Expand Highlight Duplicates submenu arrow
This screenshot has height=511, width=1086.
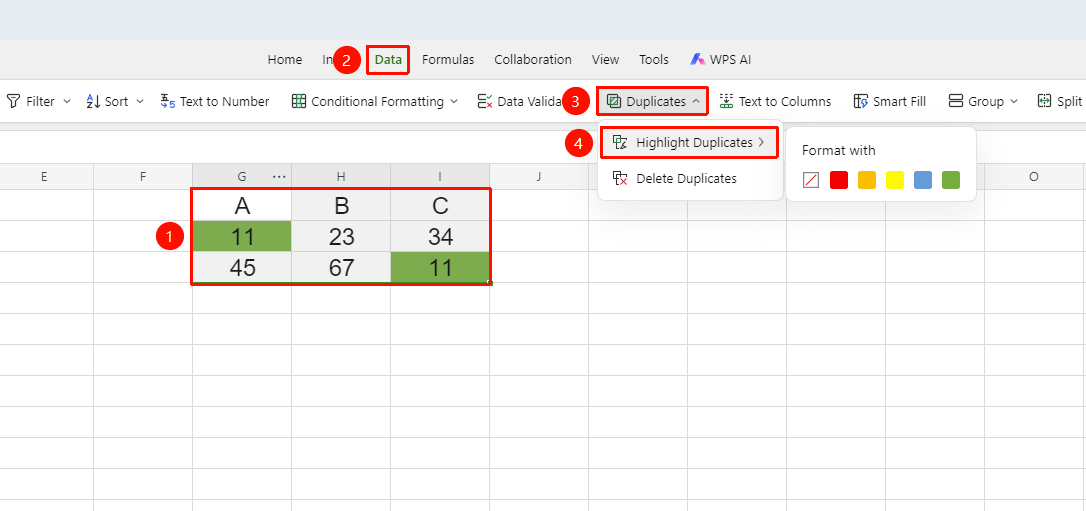tap(761, 143)
